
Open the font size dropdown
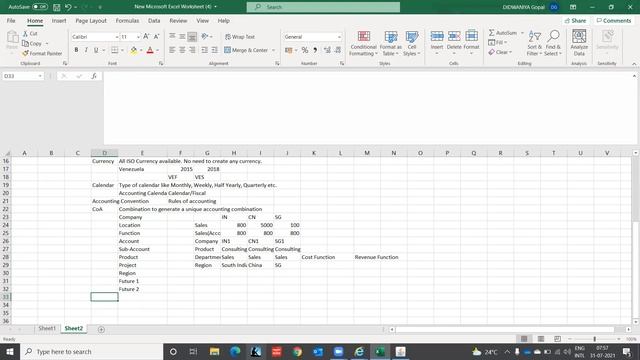[x=138, y=37]
